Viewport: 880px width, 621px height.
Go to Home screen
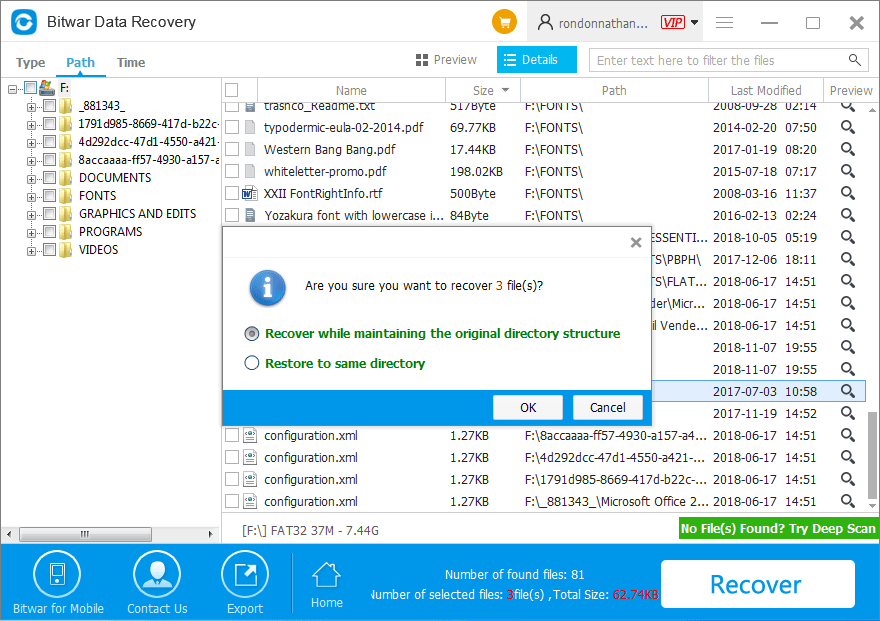(x=327, y=585)
